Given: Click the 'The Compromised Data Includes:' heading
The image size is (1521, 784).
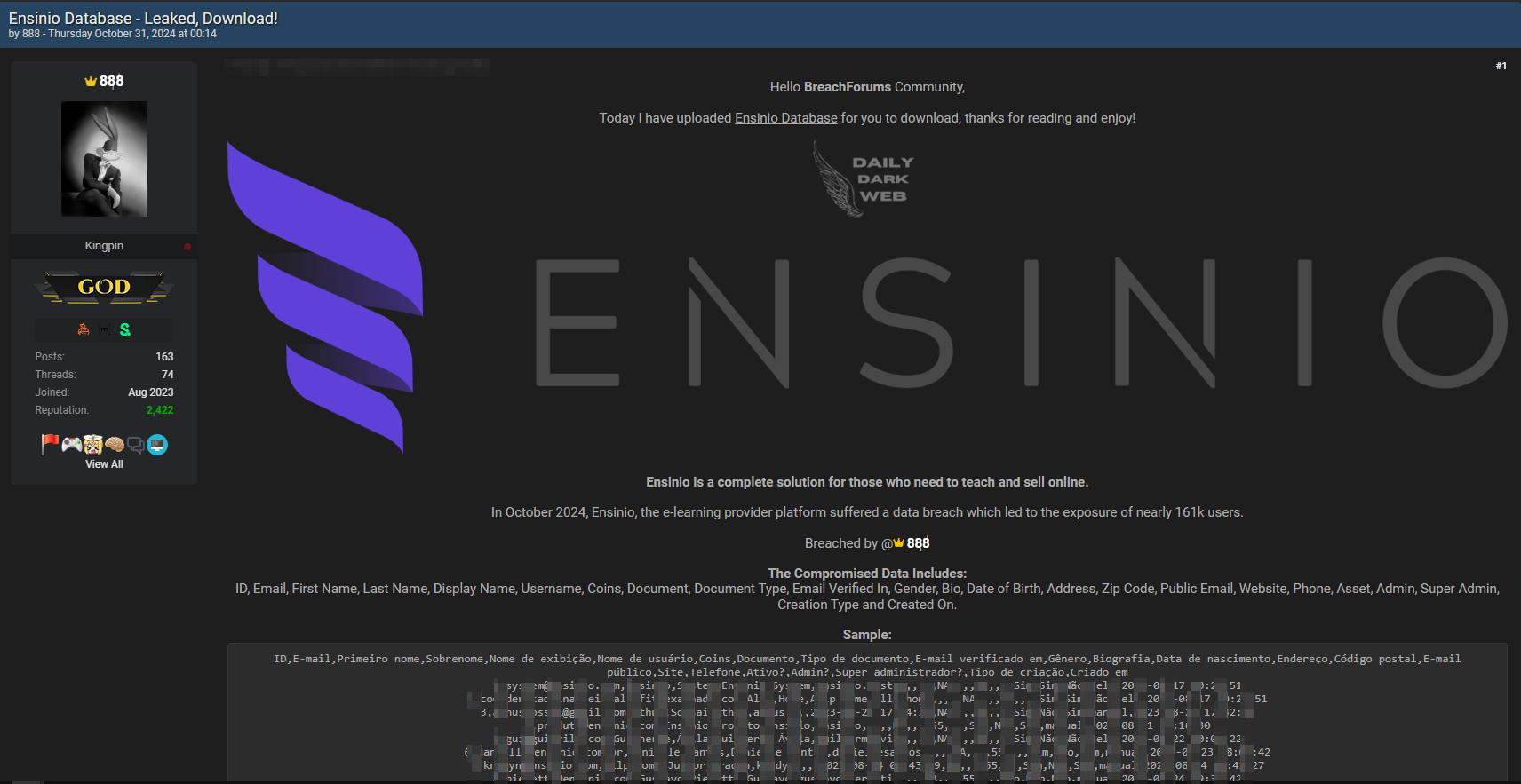Looking at the screenshot, I should 867,574.
